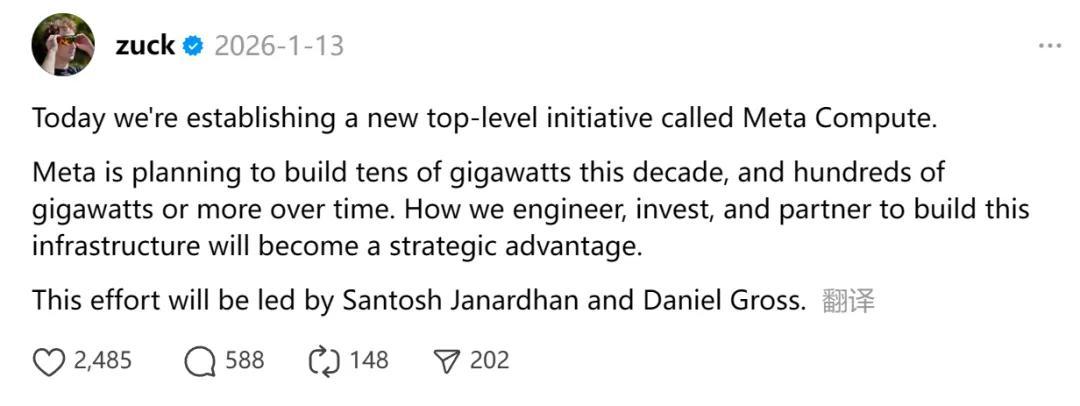The height and width of the screenshot is (406, 1080).
Task: Like the post with the heart icon
Action: click(49, 361)
